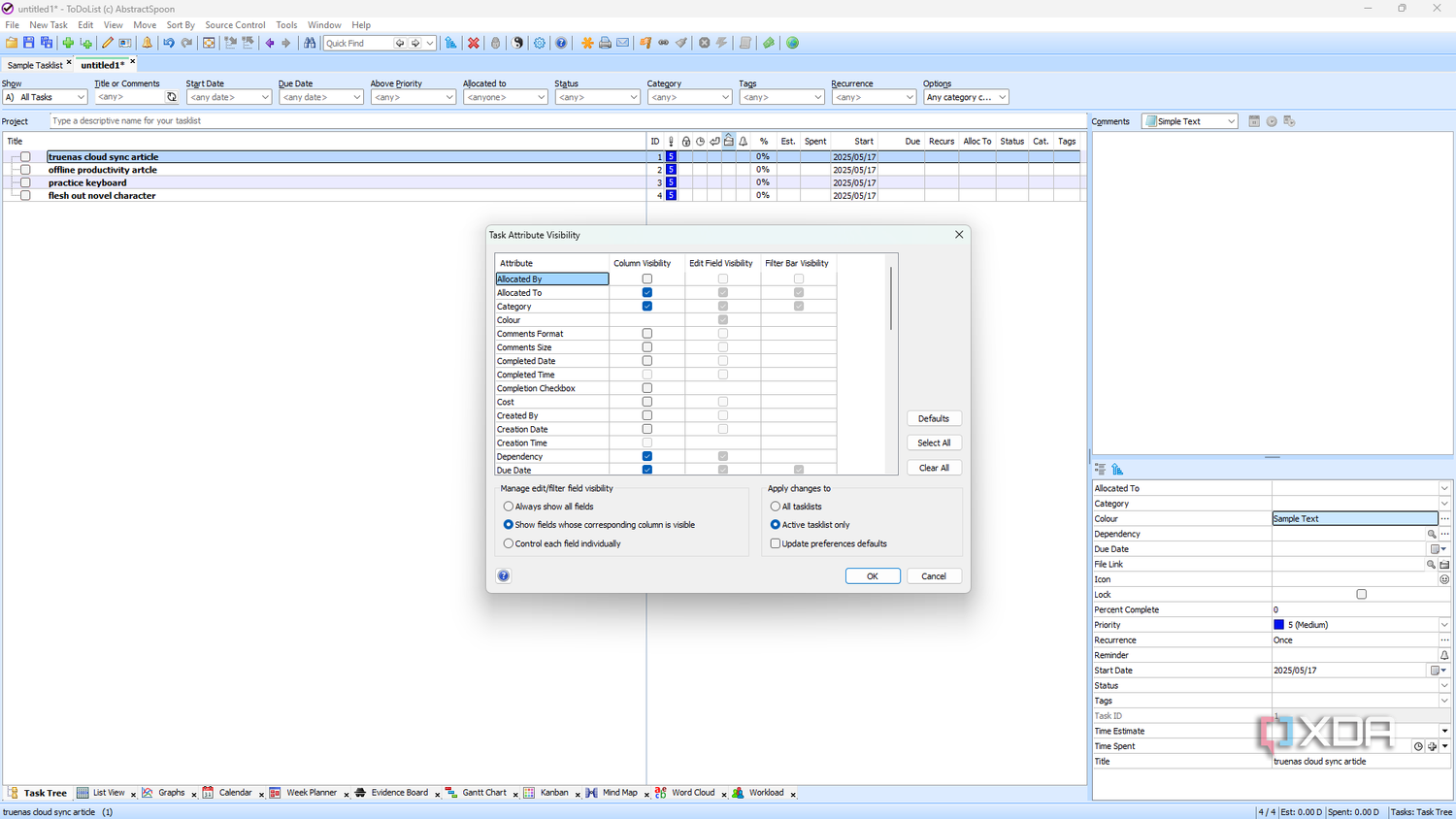The width and height of the screenshot is (1456, 819).
Task: Print tasklist using printer icon
Action: tap(605, 43)
